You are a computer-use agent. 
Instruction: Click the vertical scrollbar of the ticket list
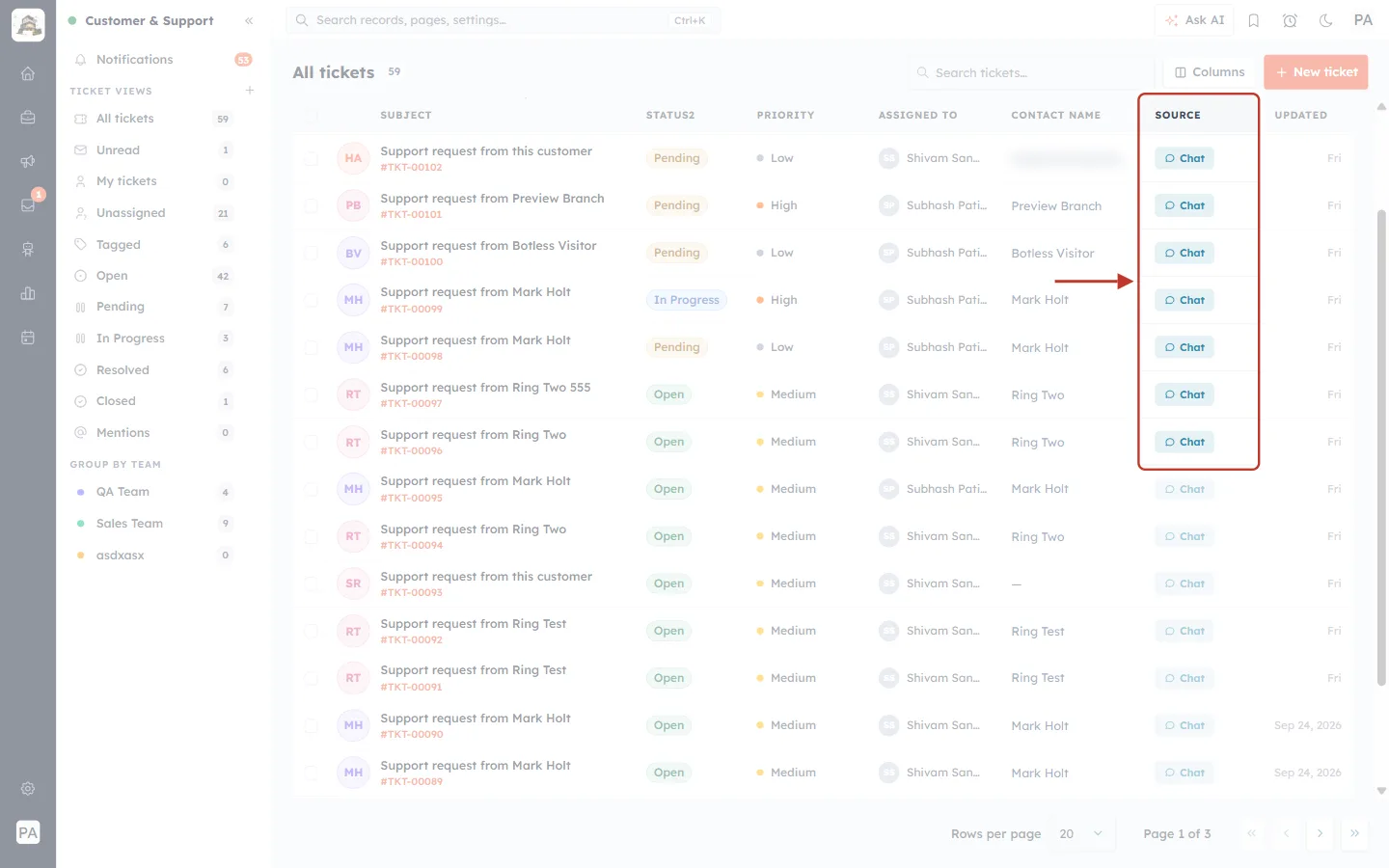pos(1381,446)
